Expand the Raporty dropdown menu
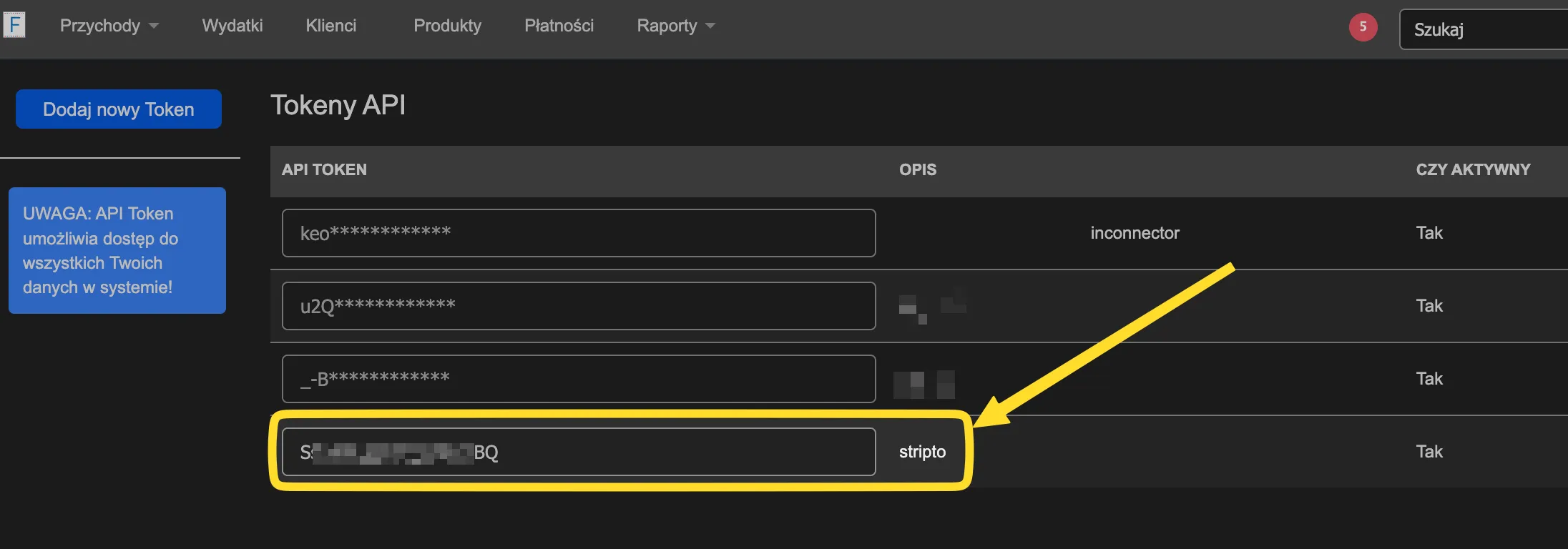1568x549 pixels. pos(675,26)
